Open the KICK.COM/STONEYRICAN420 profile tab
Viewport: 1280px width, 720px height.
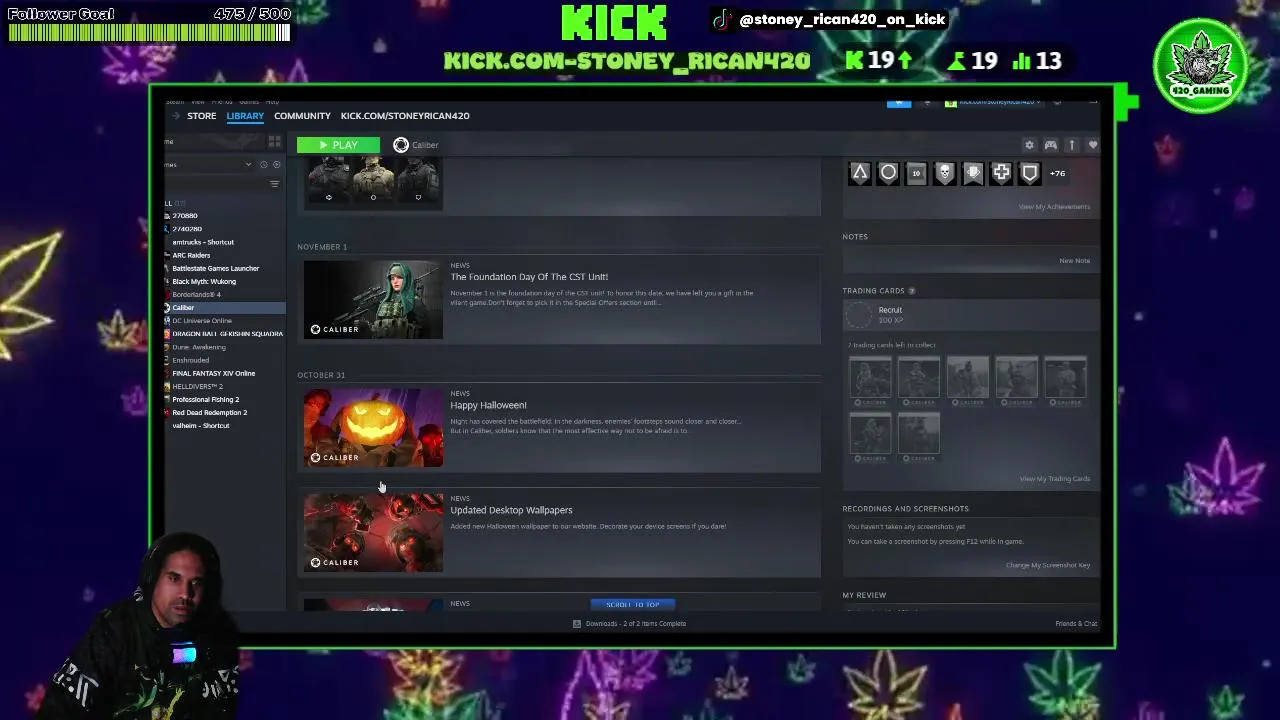405,116
